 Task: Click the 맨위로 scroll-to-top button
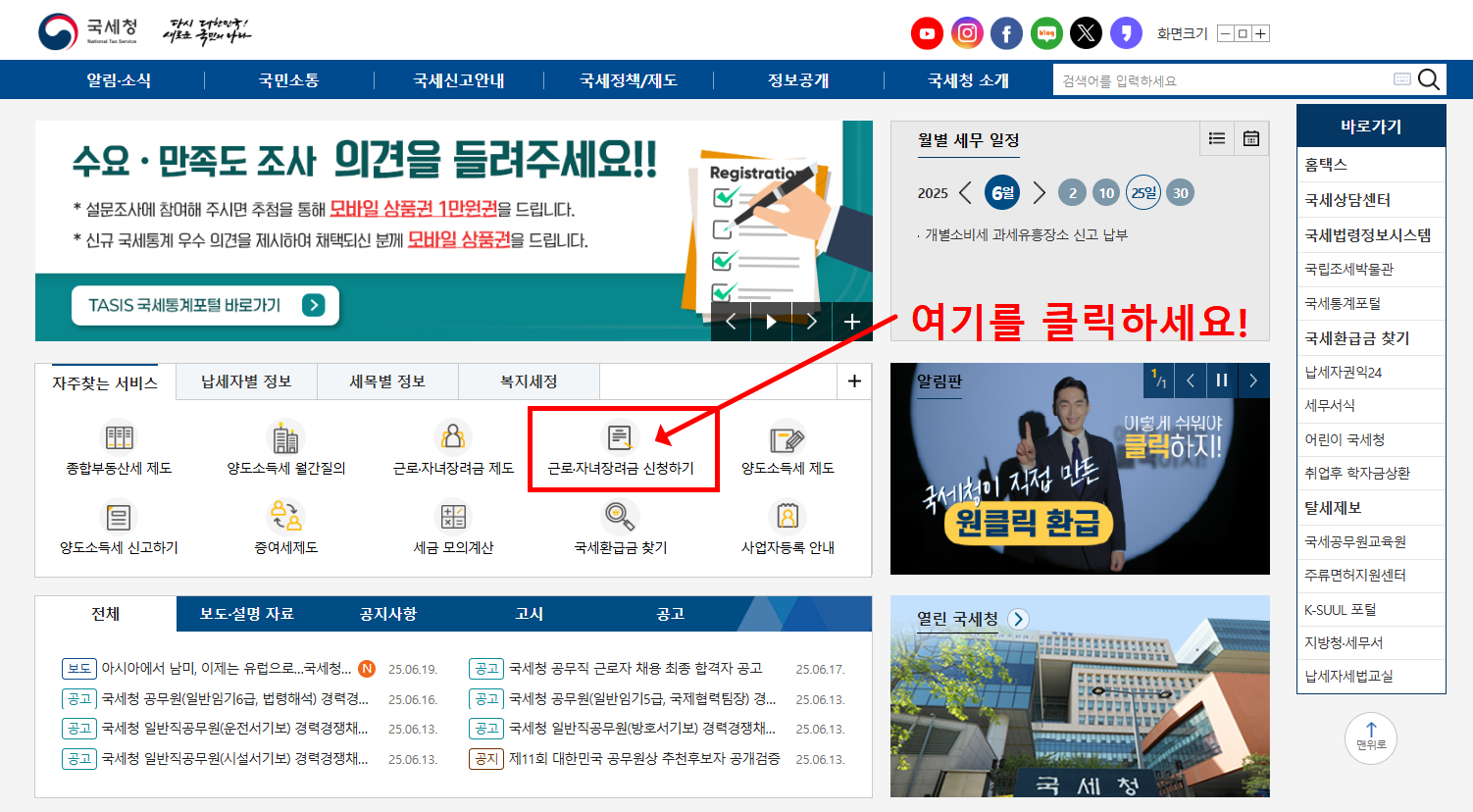pyautogui.click(x=1370, y=738)
